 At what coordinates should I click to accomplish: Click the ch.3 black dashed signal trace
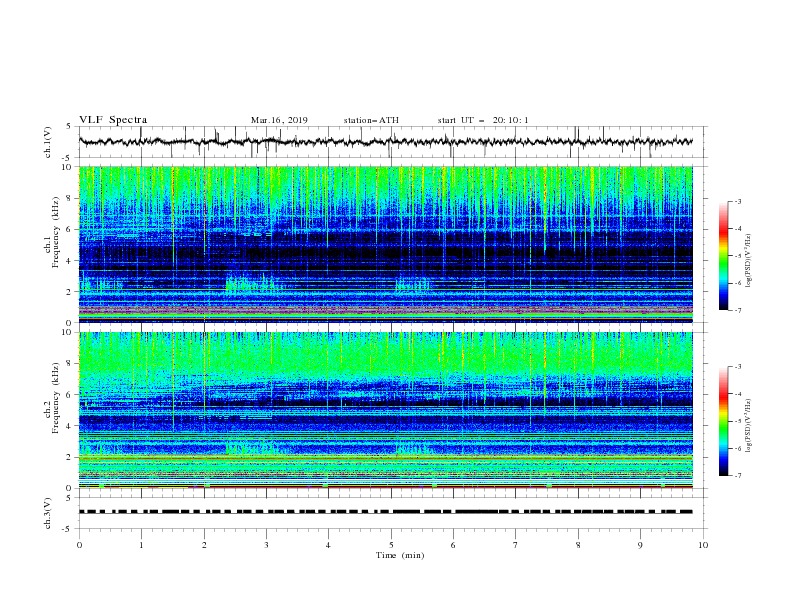click(385, 512)
